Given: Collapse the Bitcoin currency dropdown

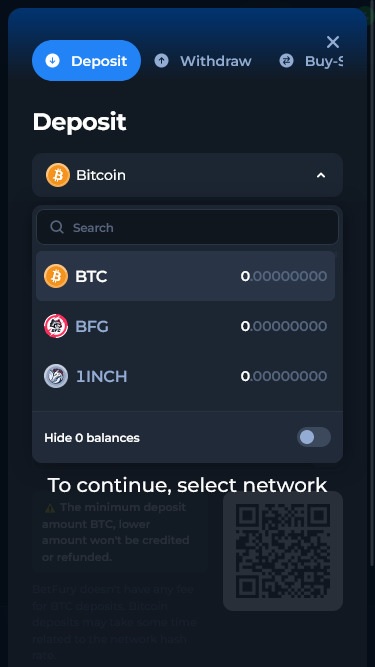Looking at the screenshot, I should click(188, 175).
